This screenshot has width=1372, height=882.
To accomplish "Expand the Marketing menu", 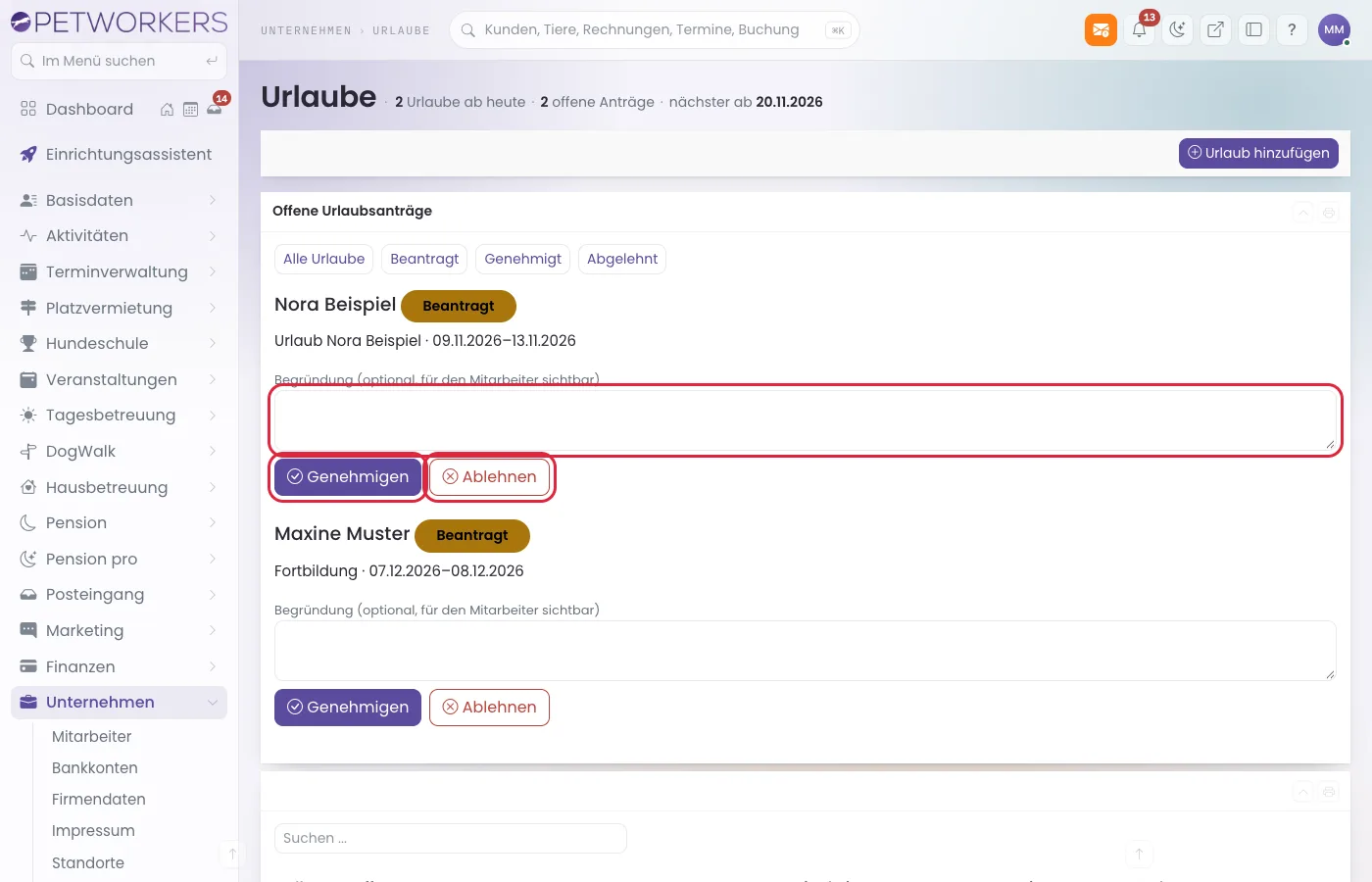I will click(x=119, y=630).
